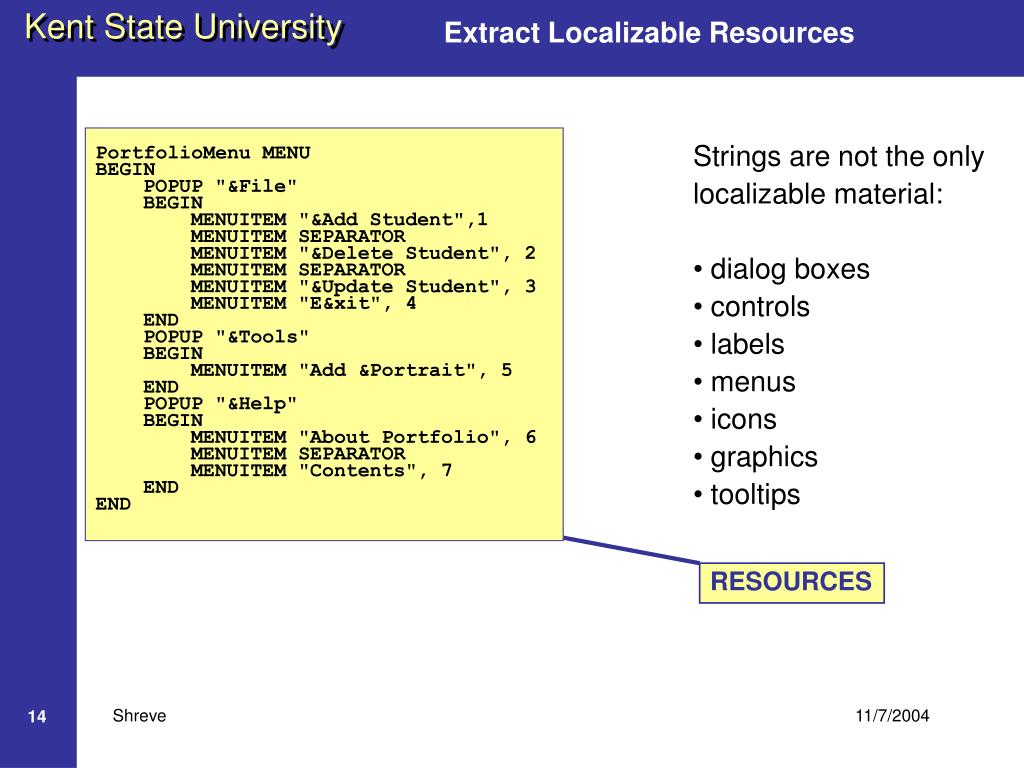Screen dimensions: 1024x768
Task: Select the Extract Localizable Resources title
Action: pyautogui.click(x=648, y=33)
